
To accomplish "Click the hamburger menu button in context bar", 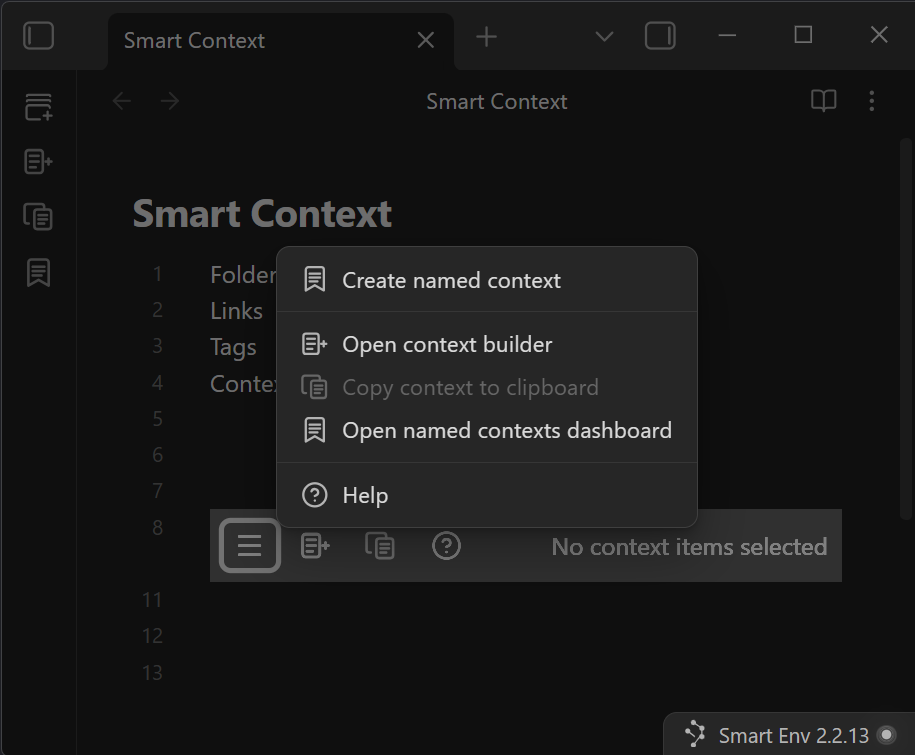I will [249, 546].
